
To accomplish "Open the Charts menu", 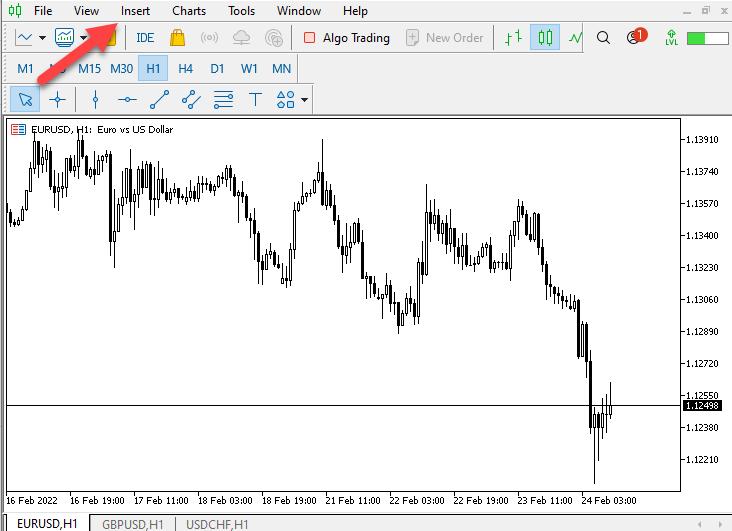I will [188, 11].
